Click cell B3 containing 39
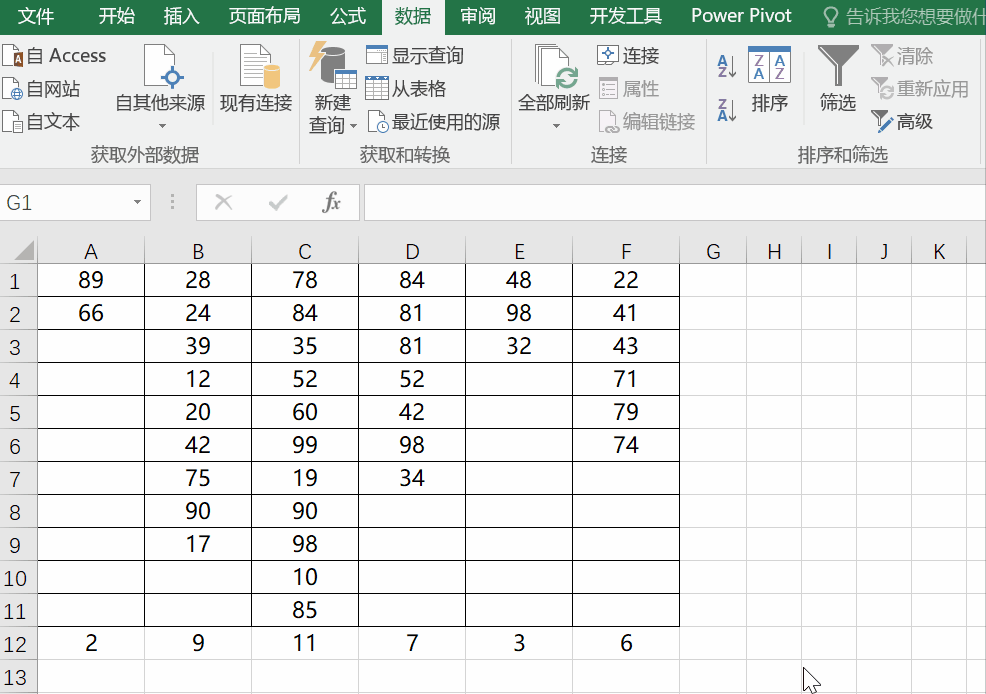 tap(198, 346)
